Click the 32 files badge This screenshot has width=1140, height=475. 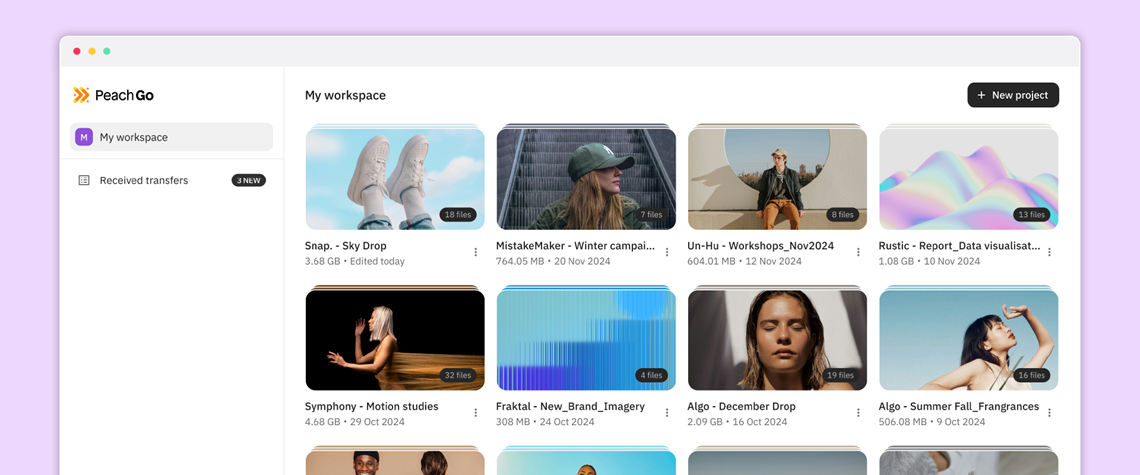(458, 375)
